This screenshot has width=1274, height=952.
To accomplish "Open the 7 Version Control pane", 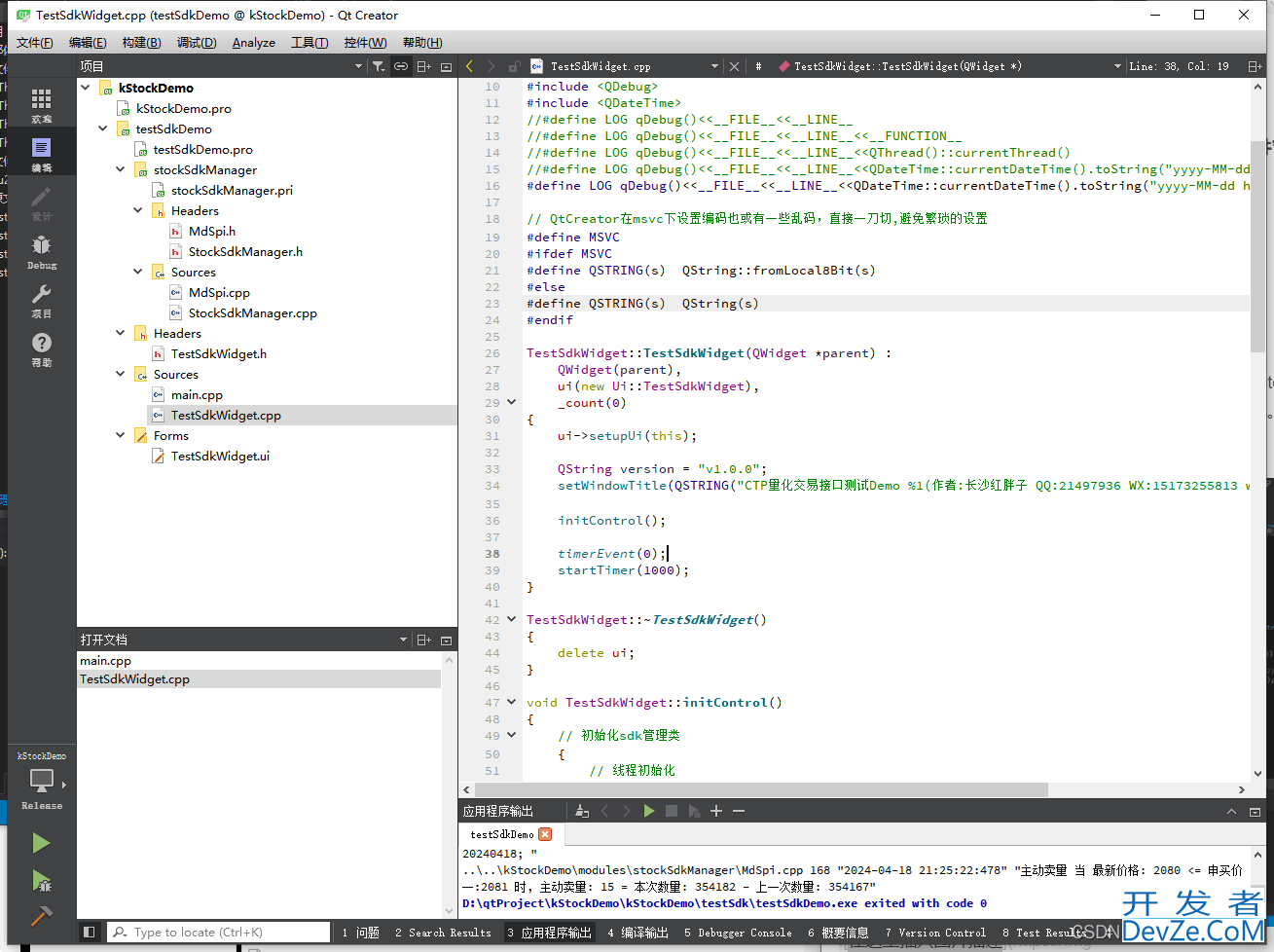I will click(935, 933).
